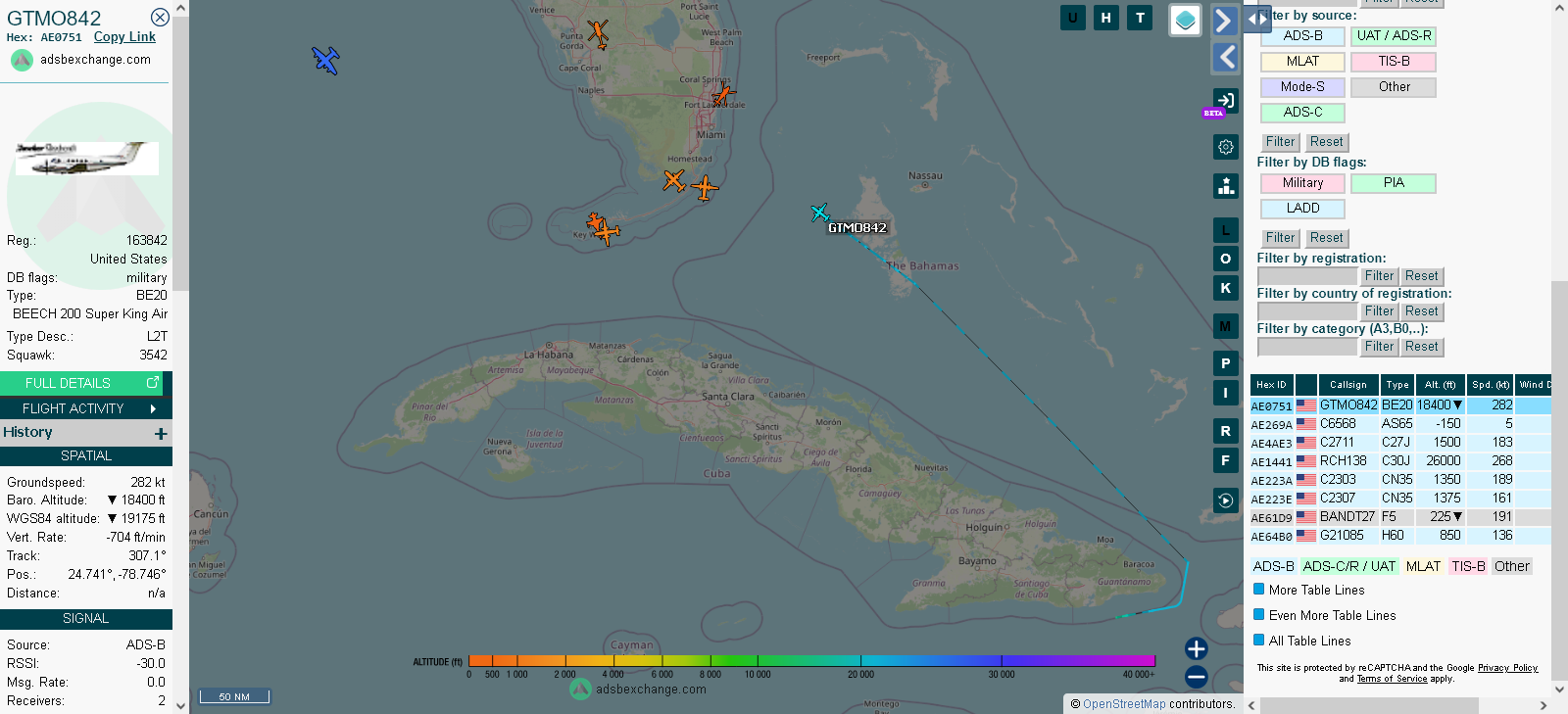Click the right panel horizontal scrollbar
The image size is (1568, 714).
pos(1369,705)
